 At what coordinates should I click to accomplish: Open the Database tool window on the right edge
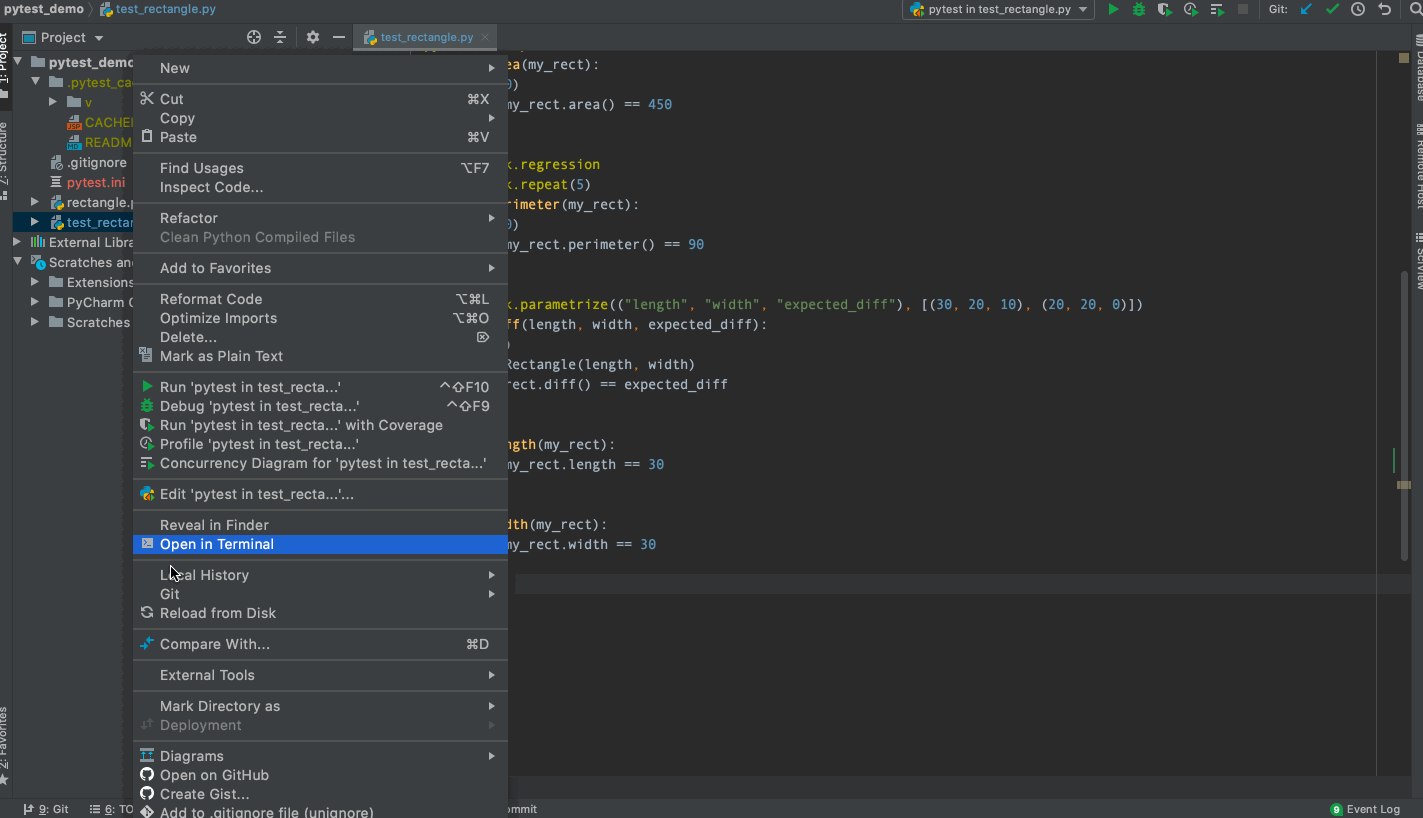(1417, 70)
